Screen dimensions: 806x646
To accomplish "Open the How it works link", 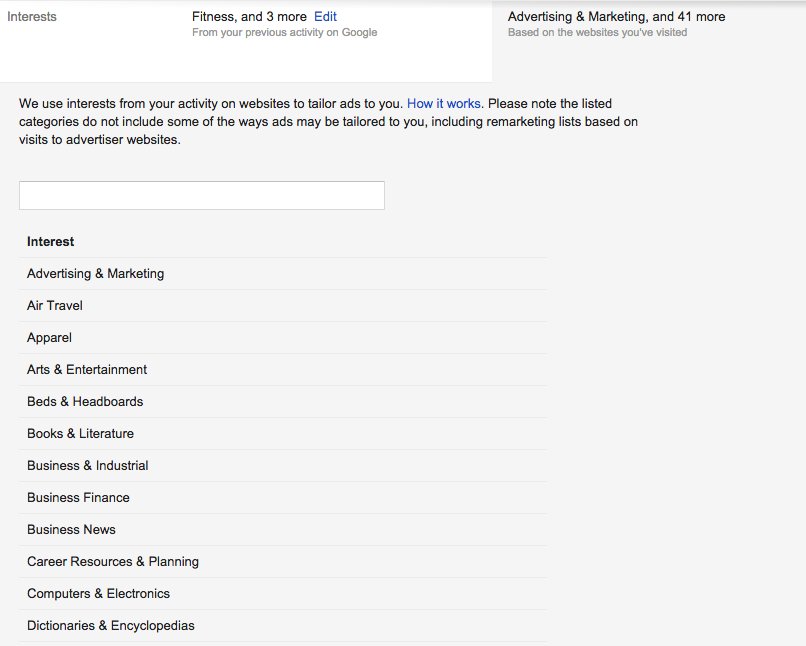I will 443,104.
